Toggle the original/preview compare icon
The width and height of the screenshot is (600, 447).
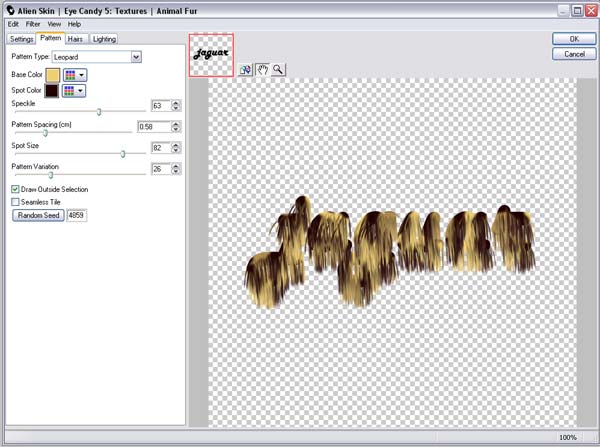[246, 70]
